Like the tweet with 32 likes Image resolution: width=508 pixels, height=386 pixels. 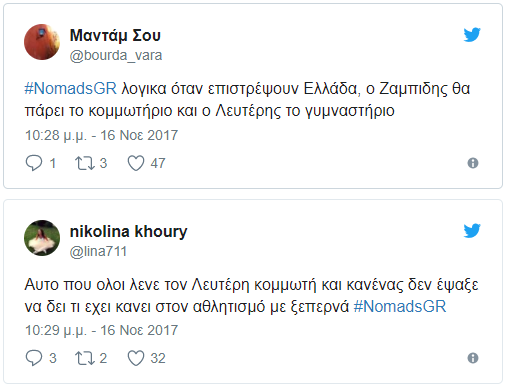tap(136, 358)
